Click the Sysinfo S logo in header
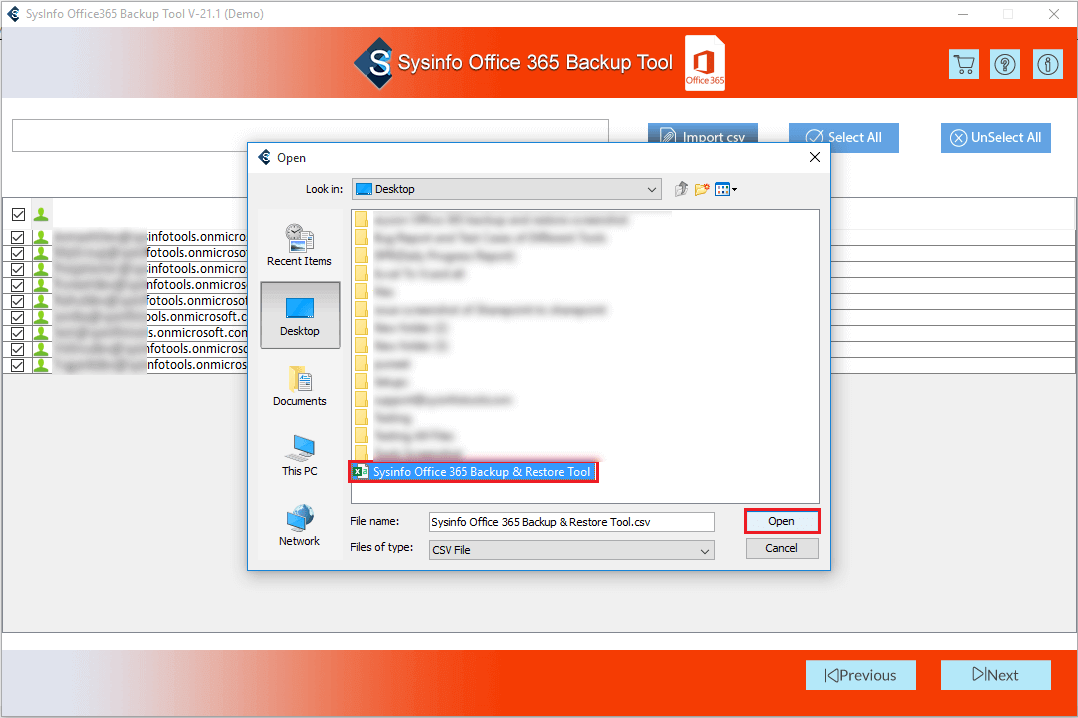Viewport: 1078px width, 718px height. coord(375,63)
